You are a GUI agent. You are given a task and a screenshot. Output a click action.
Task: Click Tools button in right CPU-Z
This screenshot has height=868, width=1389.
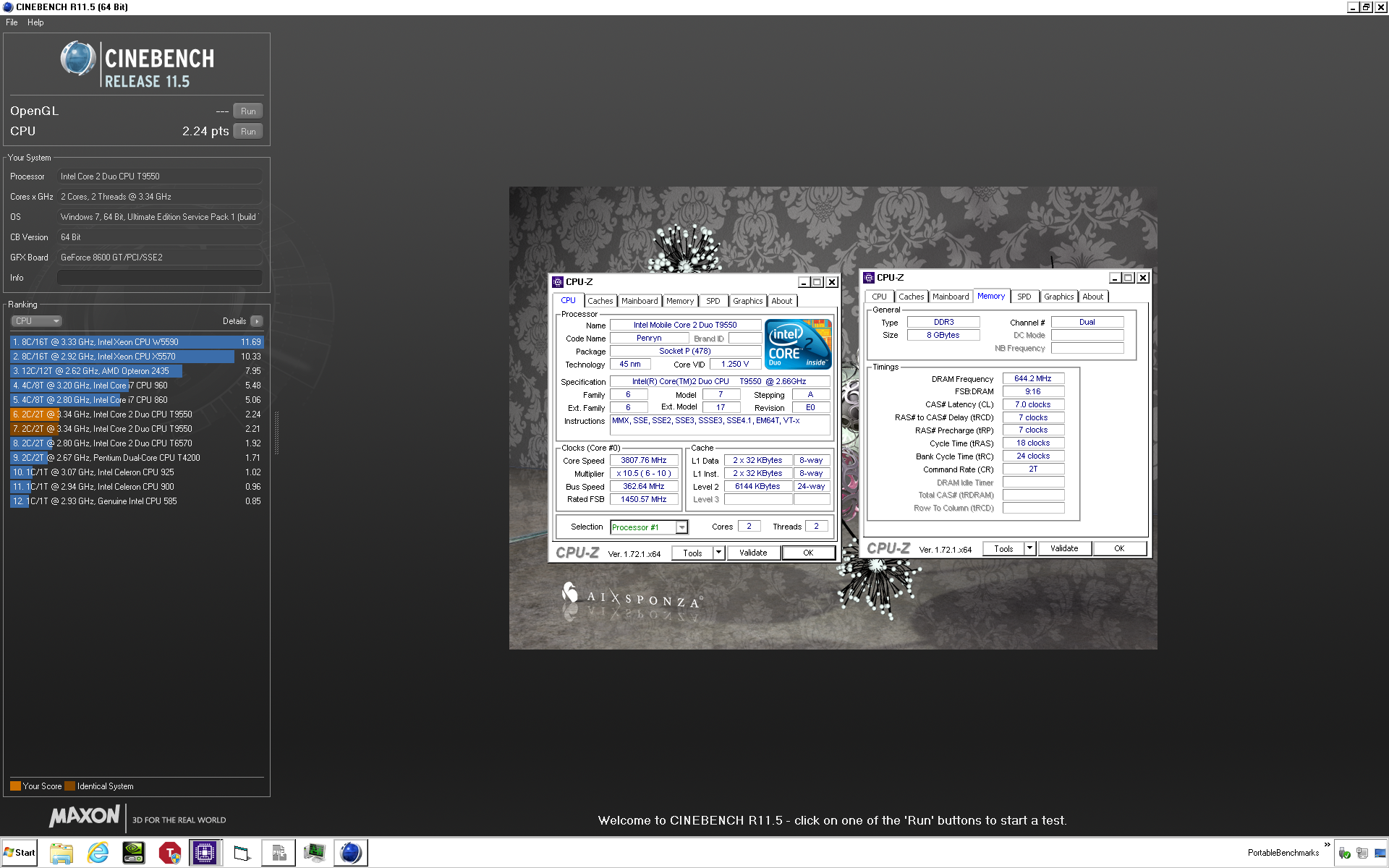coord(1003,548)
